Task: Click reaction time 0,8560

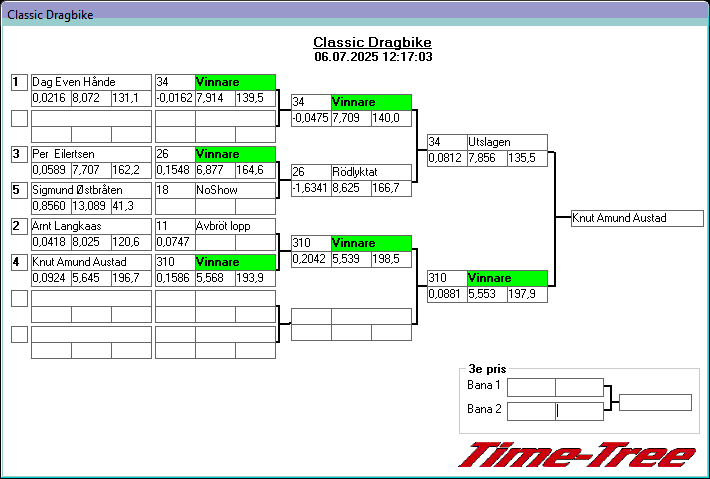Action: click(51, 206)
